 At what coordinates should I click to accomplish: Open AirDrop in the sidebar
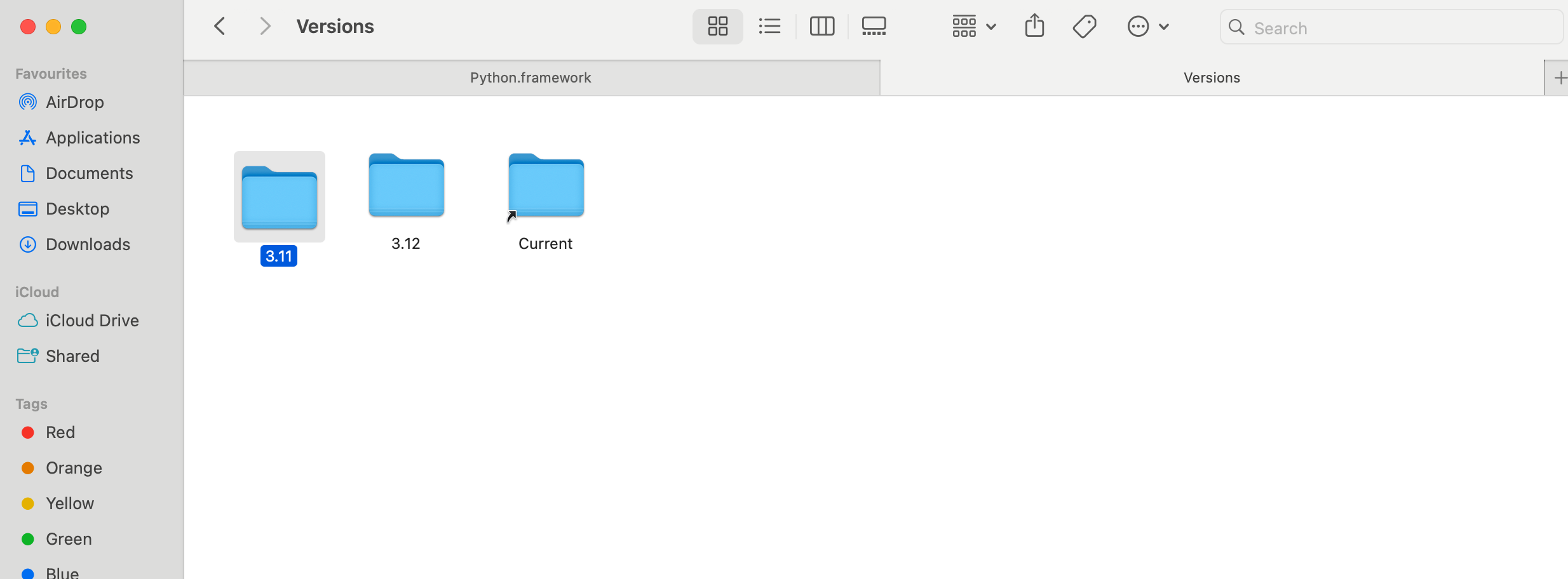coord(74,102)
